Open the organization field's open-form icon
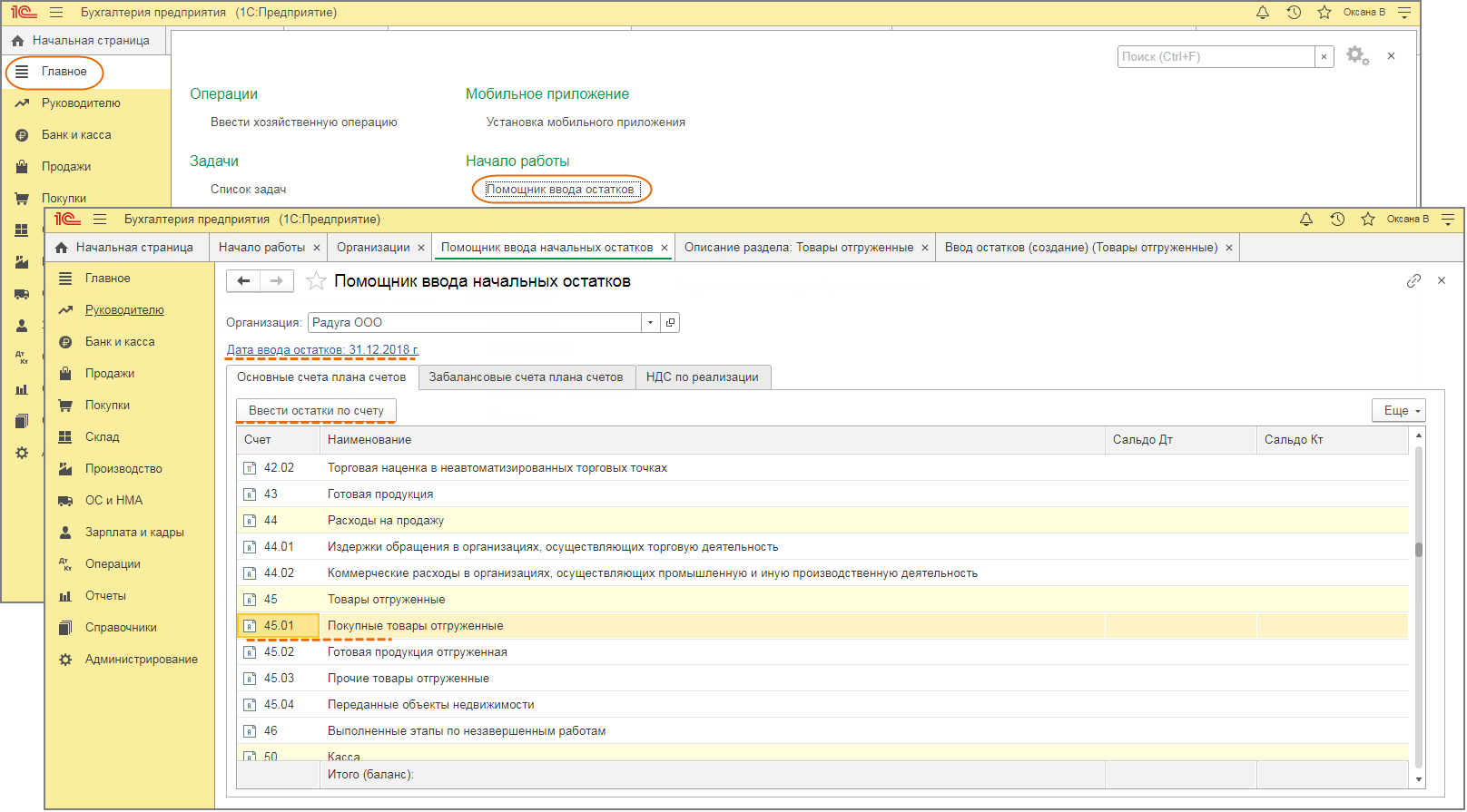 pyautogui.click(x=670, y=323)
